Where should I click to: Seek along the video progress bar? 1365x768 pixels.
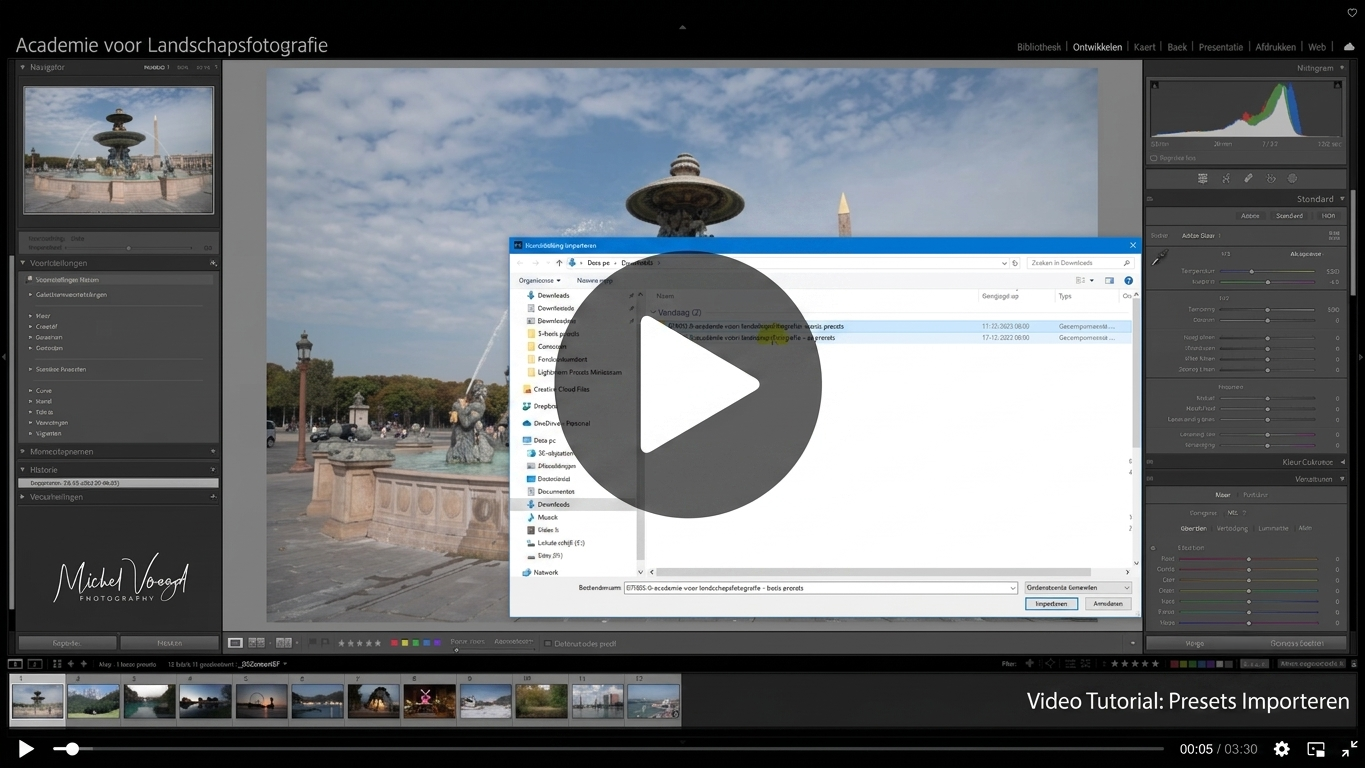(608, 749)
